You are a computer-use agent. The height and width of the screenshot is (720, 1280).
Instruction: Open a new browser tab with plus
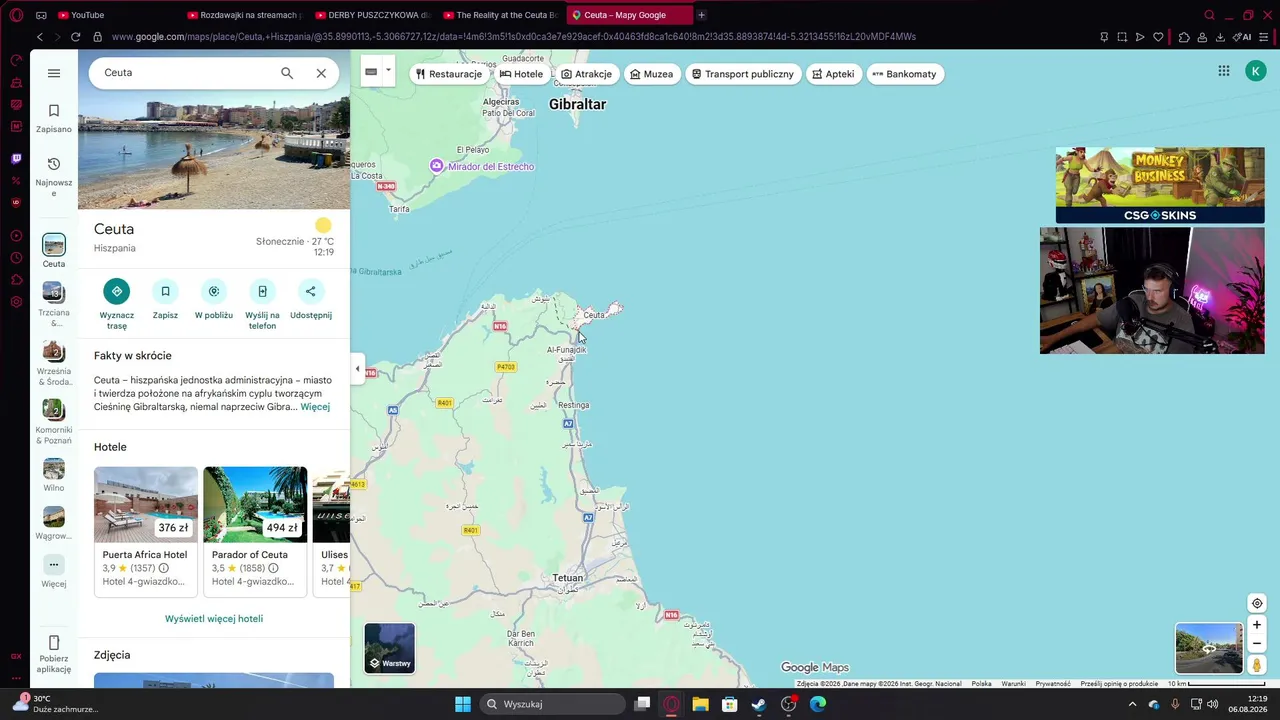click(x=701, y=15)
